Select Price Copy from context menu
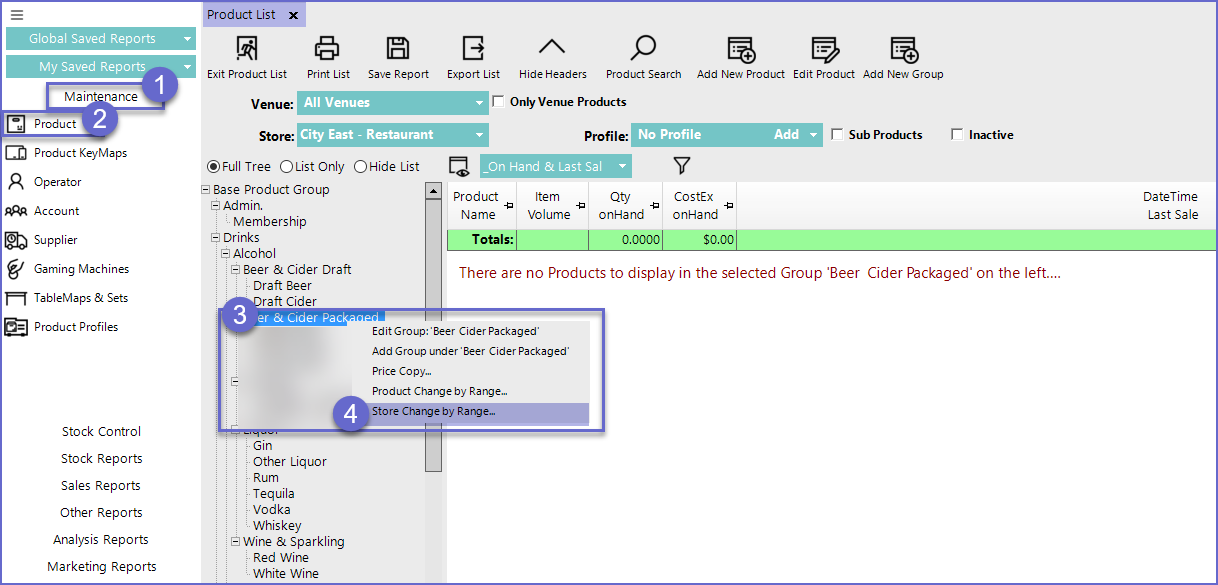Image resolution: width=1218 pixels, height=585 pixels. (402, 371)
